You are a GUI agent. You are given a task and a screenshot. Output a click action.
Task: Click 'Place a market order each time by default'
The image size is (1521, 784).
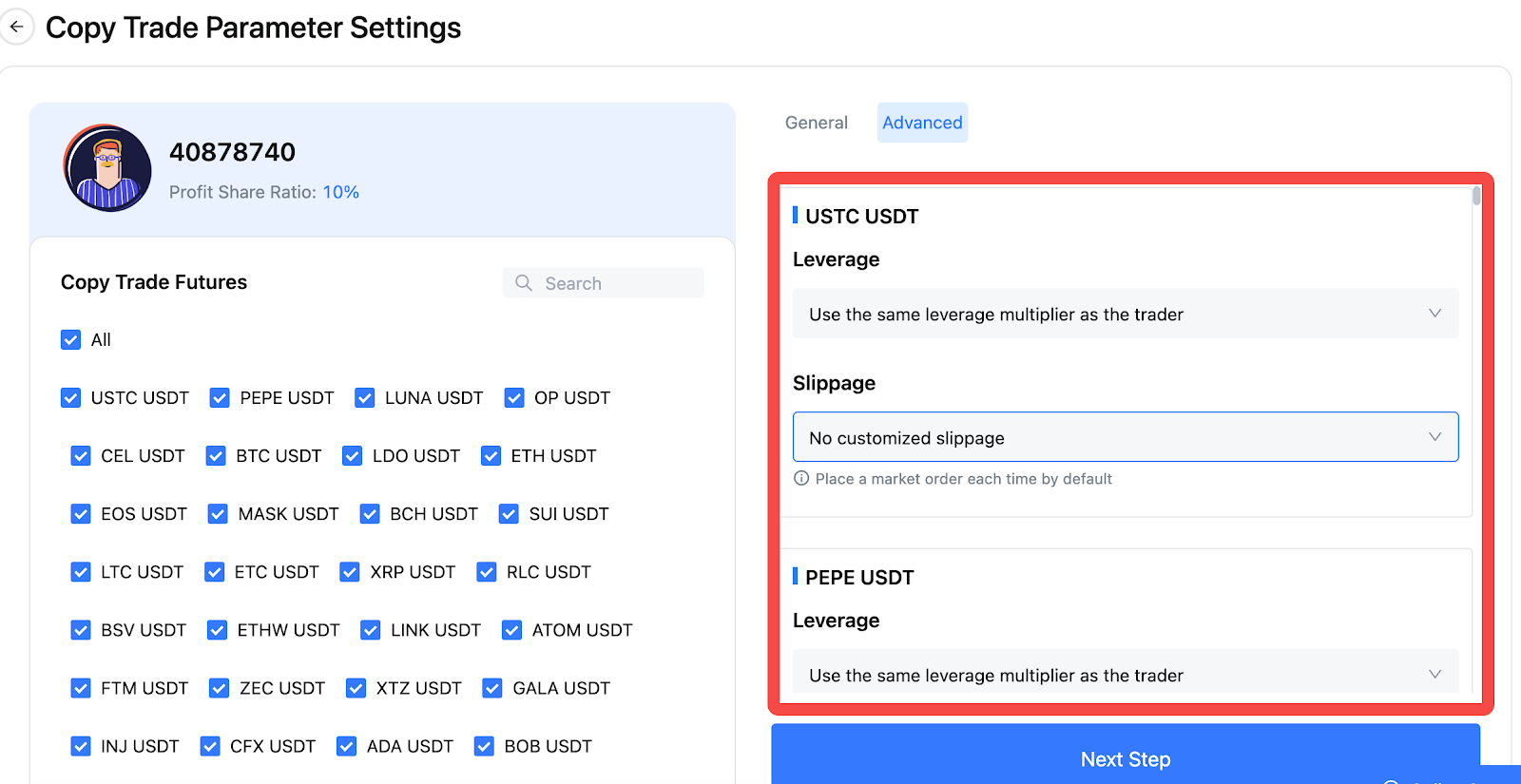point(963,479)
